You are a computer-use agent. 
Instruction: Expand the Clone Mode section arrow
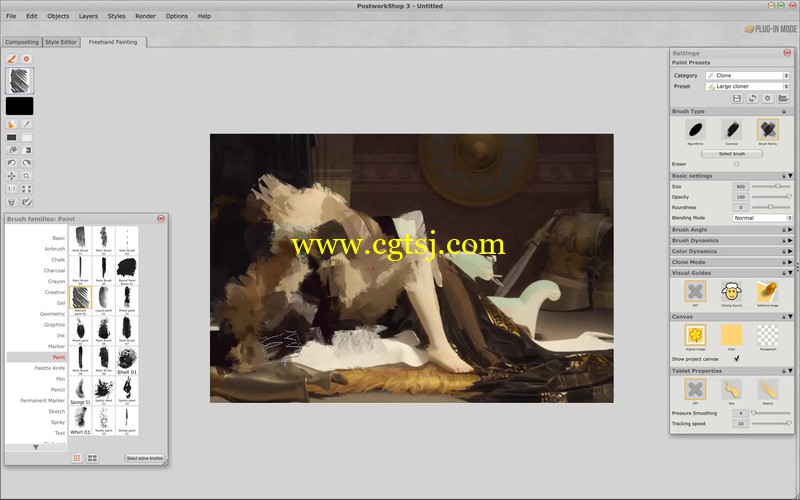(790, 262)
